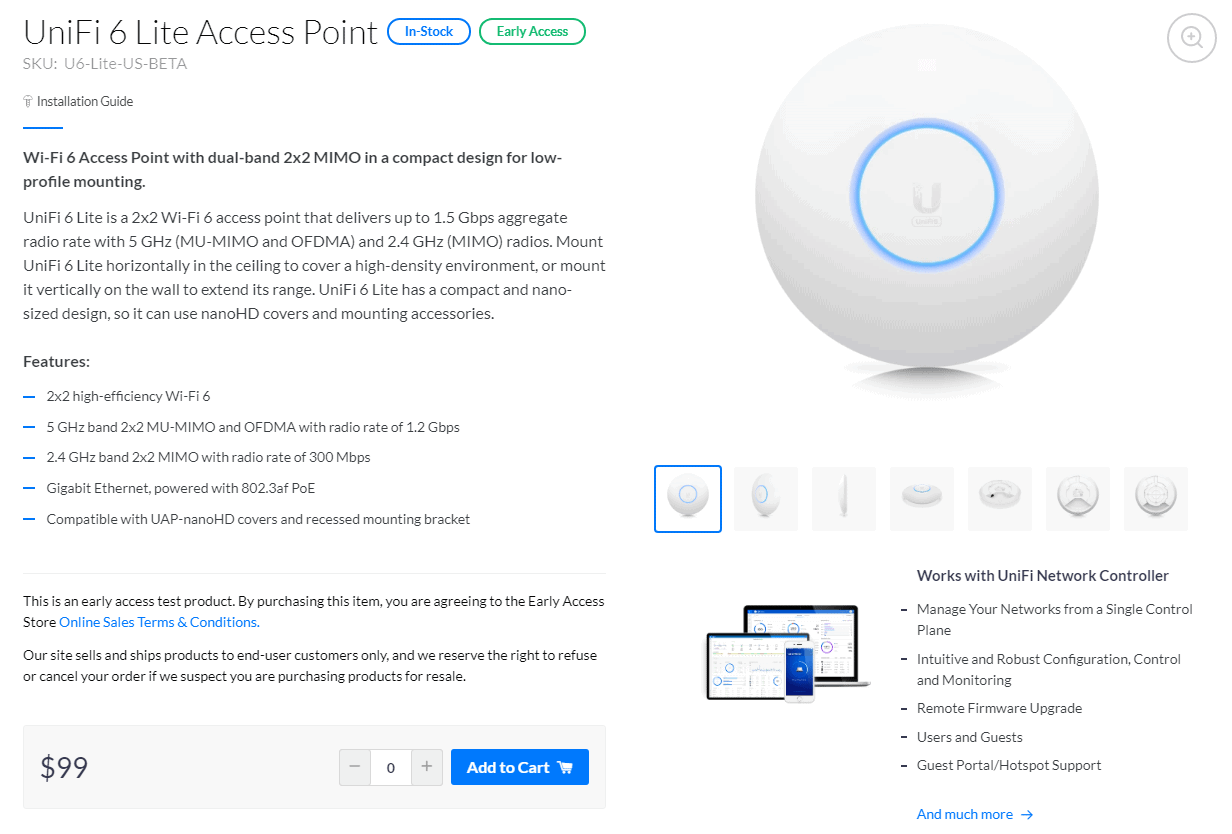Select the fourth low-angle product thumbnail

pyautogui.click(x=922, y=499)
